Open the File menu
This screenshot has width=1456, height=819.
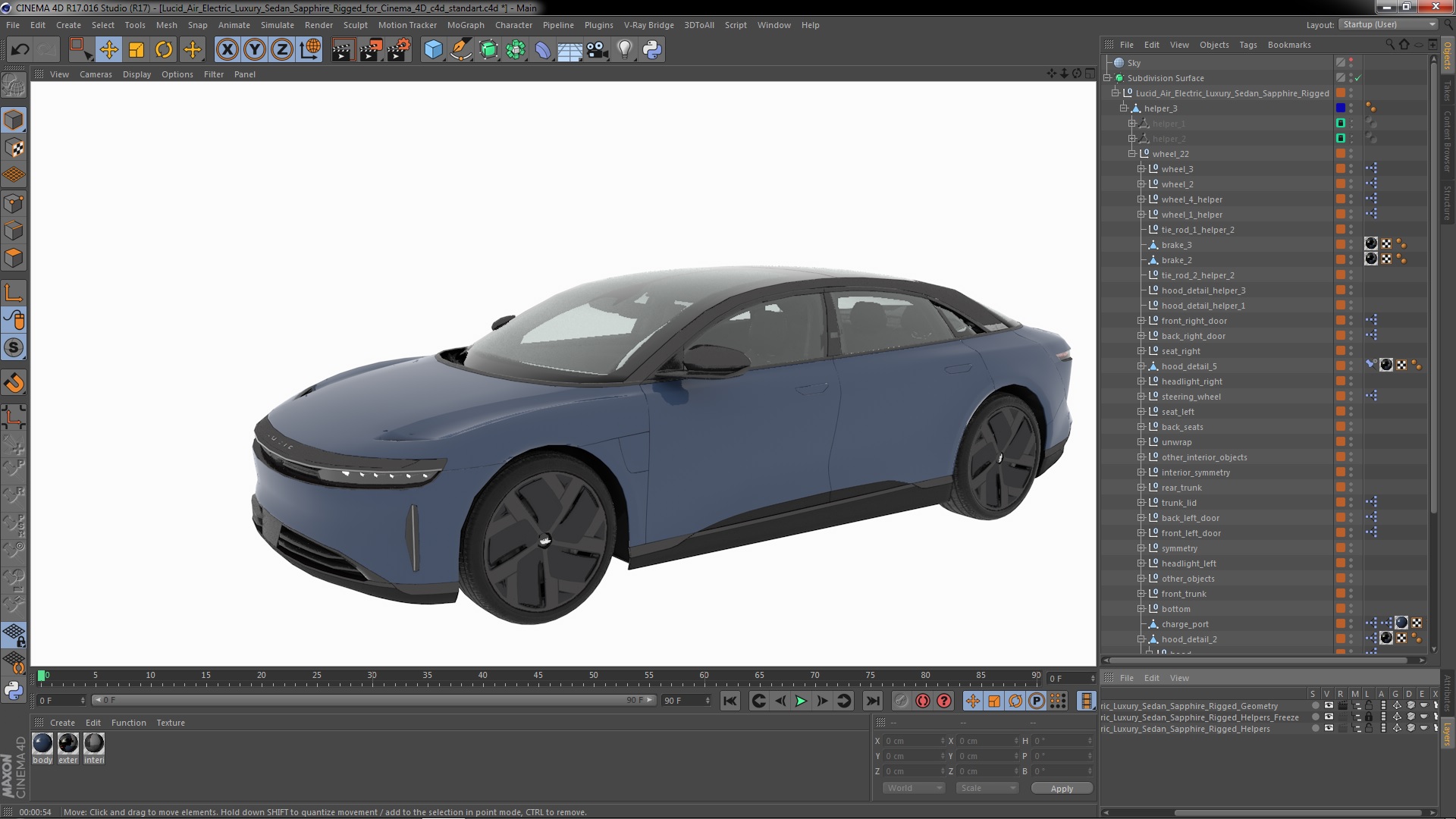[x=13, y=25]
